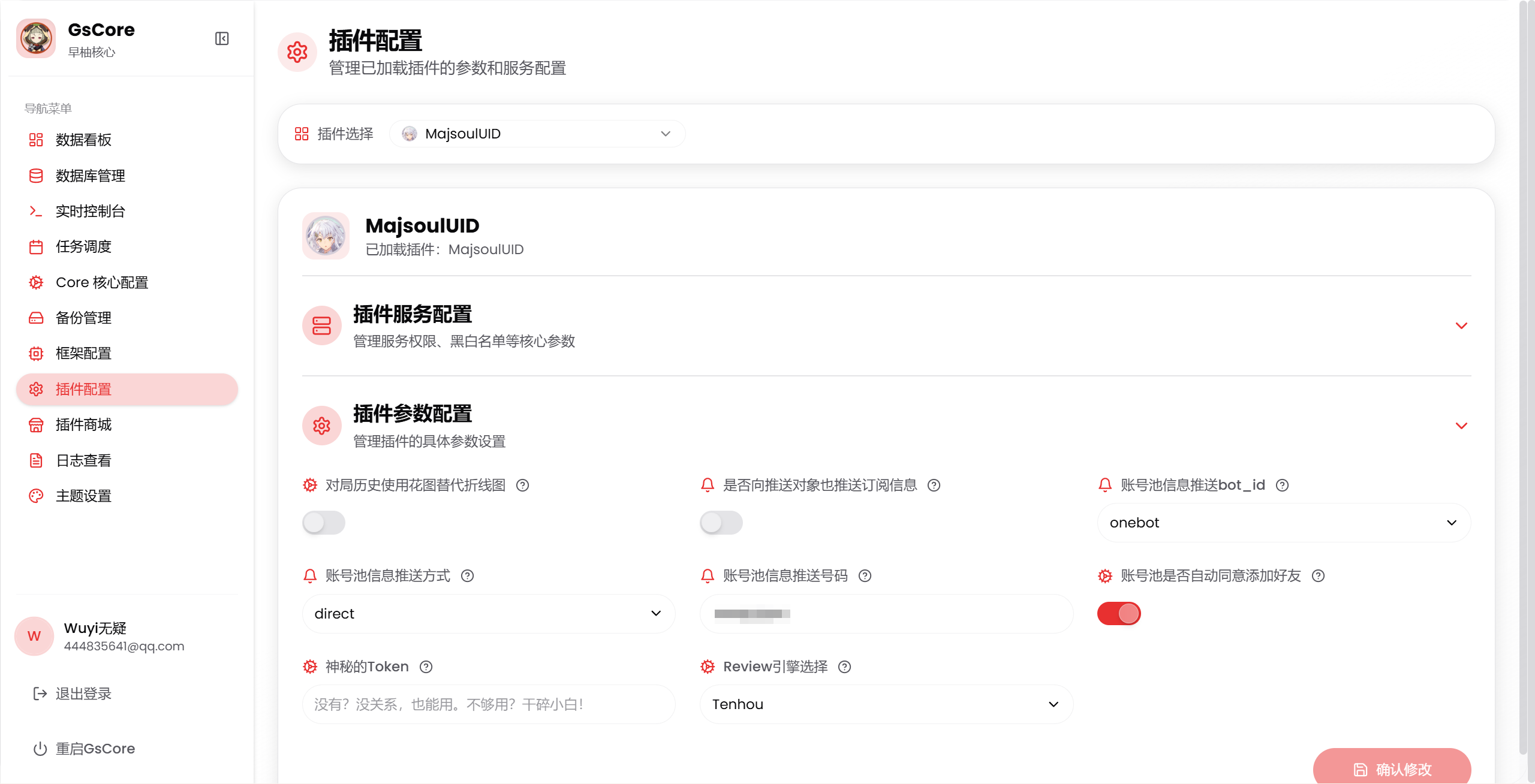Enable 是否向推送对象也推送订阅信息 switch
The height and width of the screenshot is (784, 1535).
coord(721,523)
